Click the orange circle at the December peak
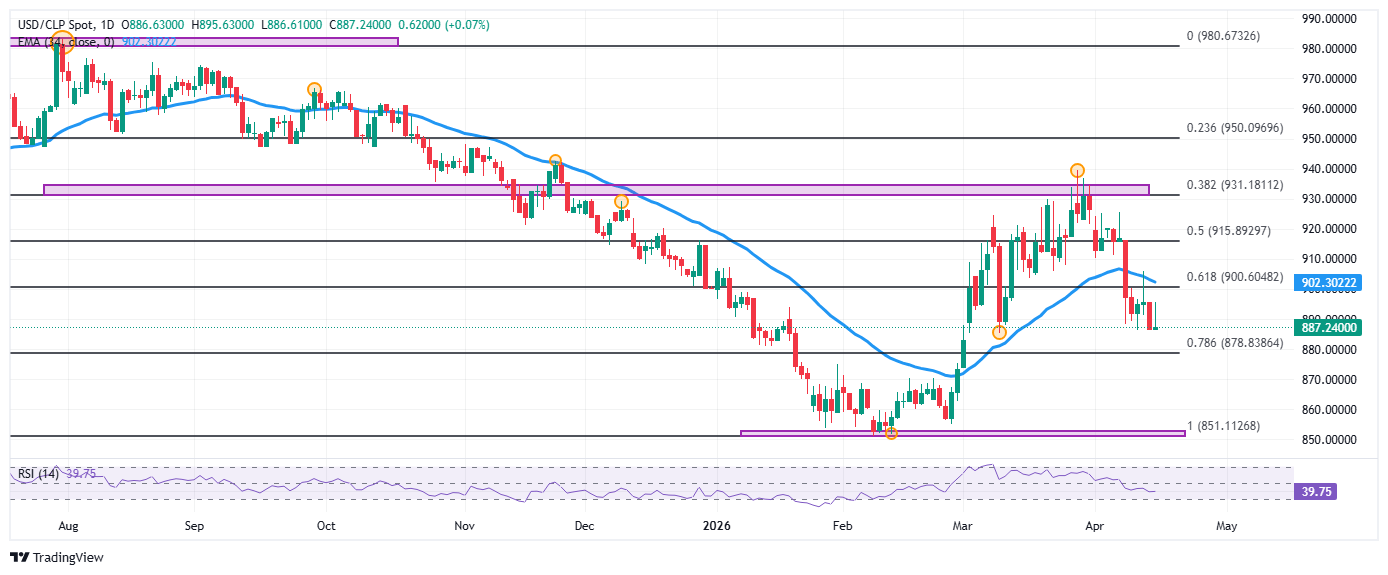The image size is (1388, 575). pos(621,202)
